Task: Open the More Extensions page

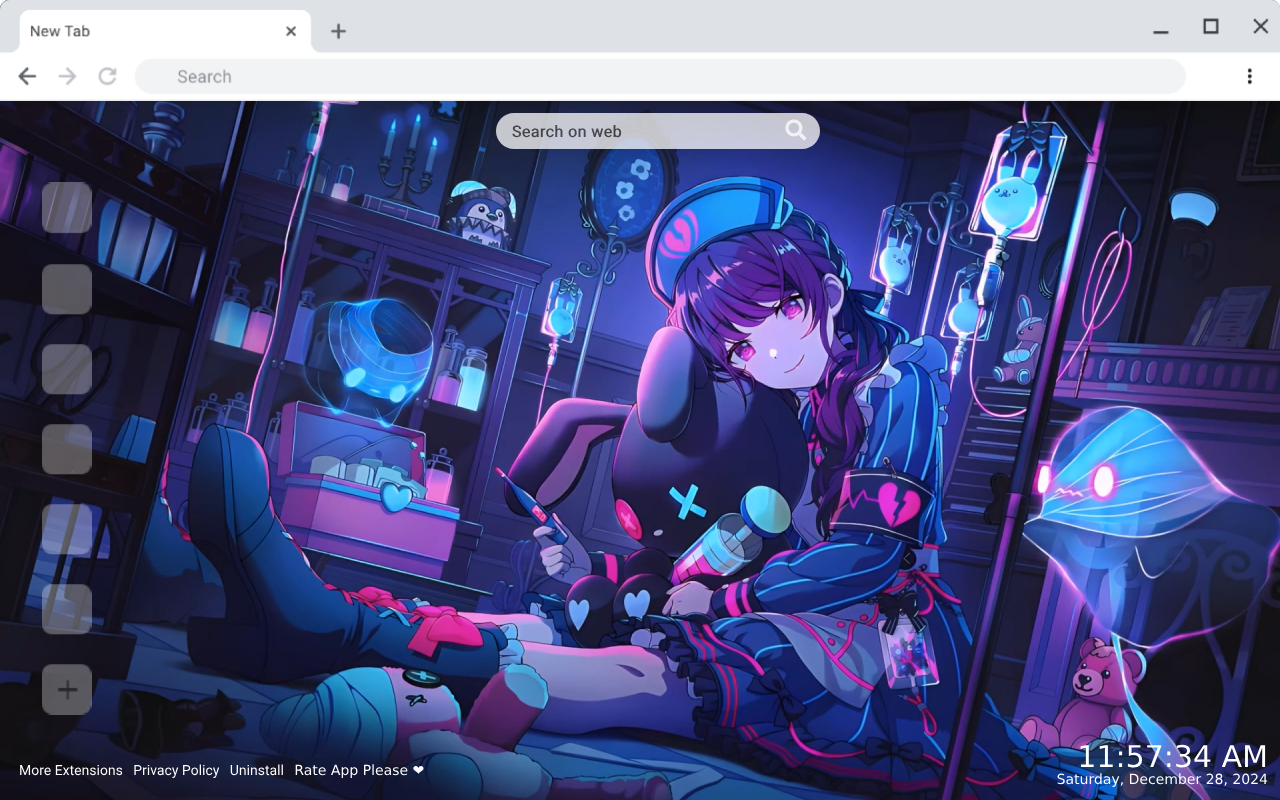Action: 71,770
